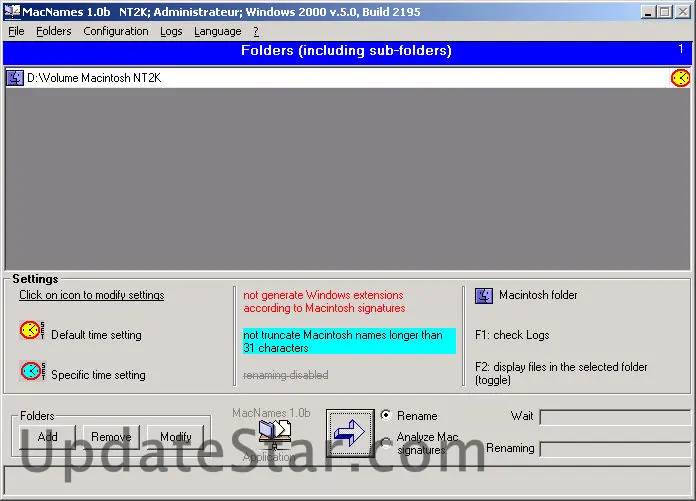Select the D:\Volume Macintosh NT2K folder row
The height and width of the screenshot is (501, 696).
coord(348,78)
